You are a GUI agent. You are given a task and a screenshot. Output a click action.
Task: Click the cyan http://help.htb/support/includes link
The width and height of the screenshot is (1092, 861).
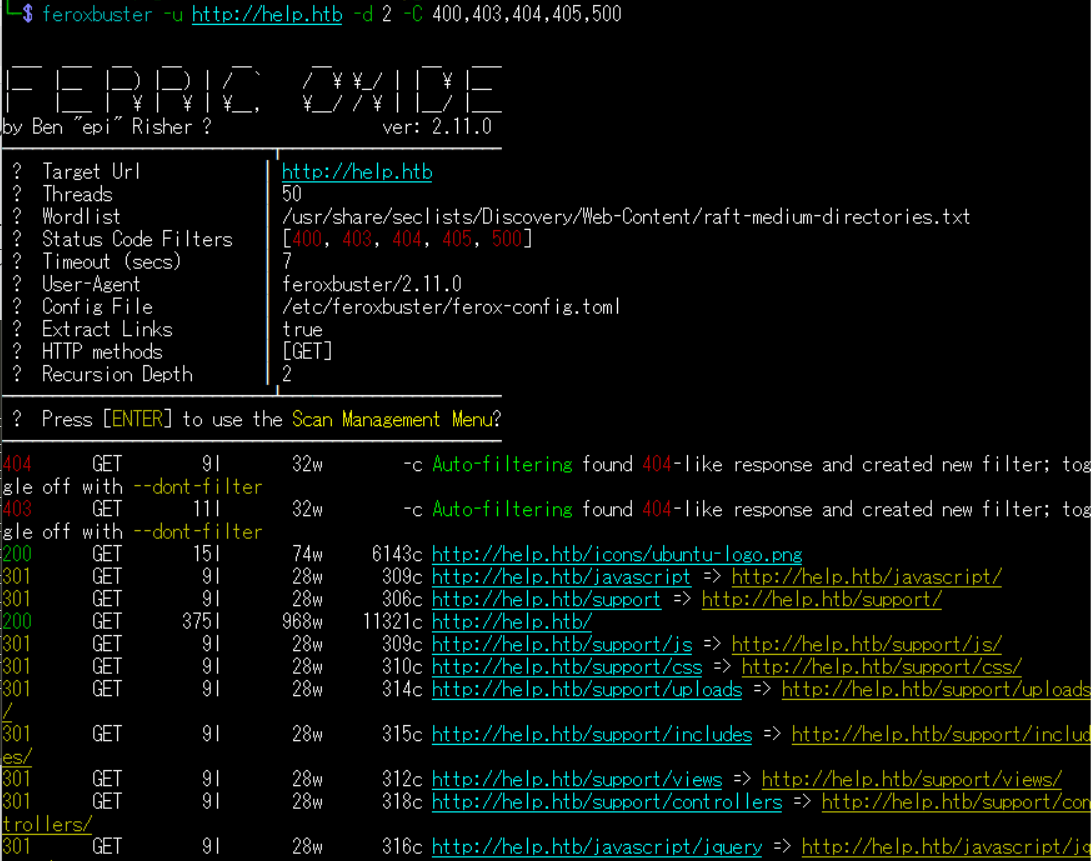pos(591,734)
